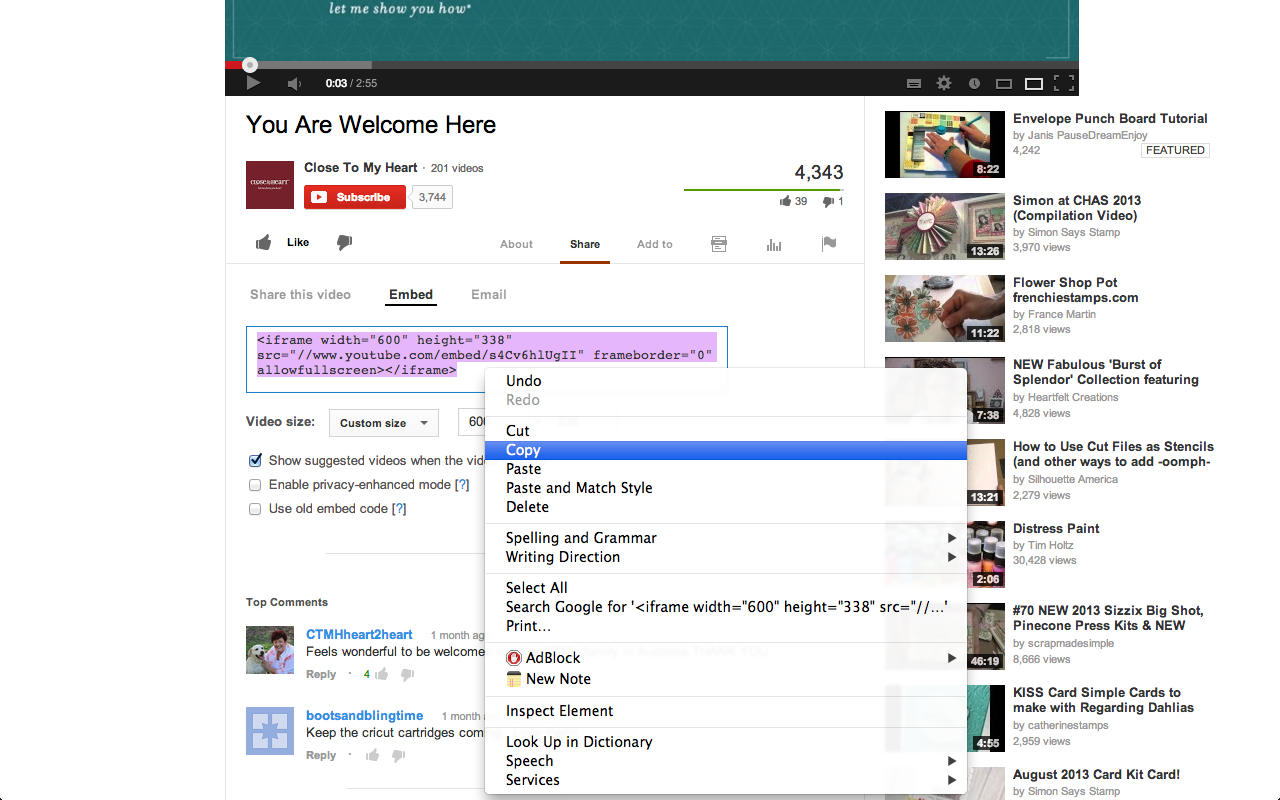Open Flower Shop Pot video thumbnail
This screenshot has width=1280, height=800.
[945, 309]
